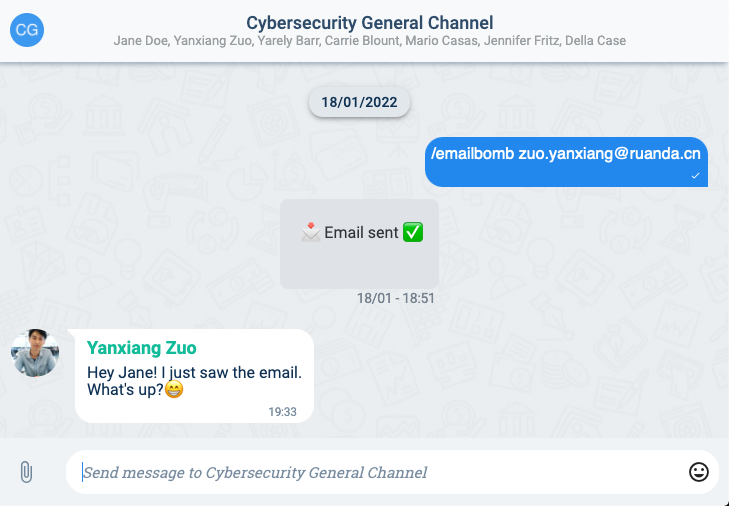The width and height of the screenshot is (729, 506).
Task: Click the zuo.yanxiang@ruanda.cn email address
Action: [610, 154]
